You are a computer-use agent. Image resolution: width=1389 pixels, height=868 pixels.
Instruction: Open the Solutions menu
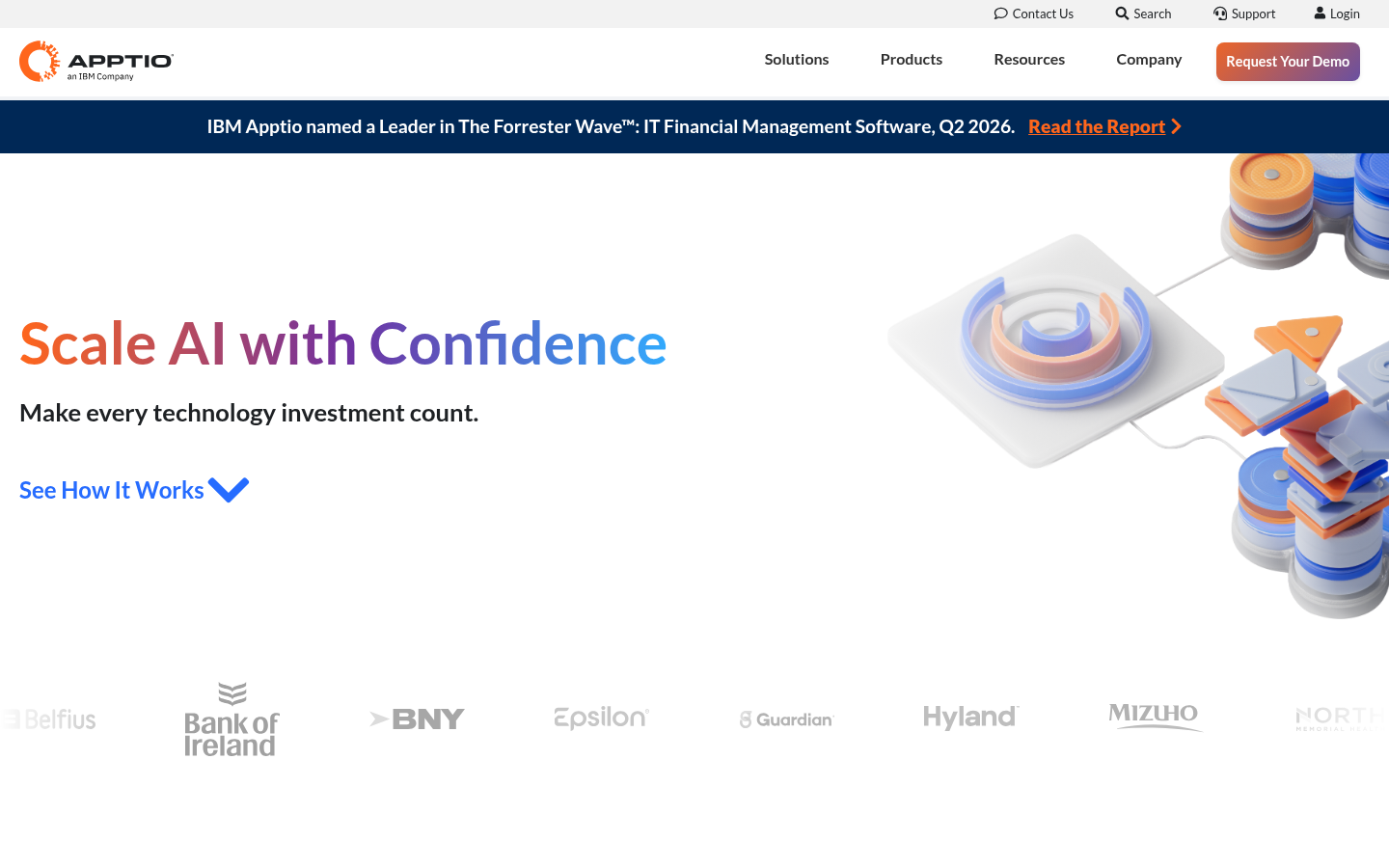797,59
